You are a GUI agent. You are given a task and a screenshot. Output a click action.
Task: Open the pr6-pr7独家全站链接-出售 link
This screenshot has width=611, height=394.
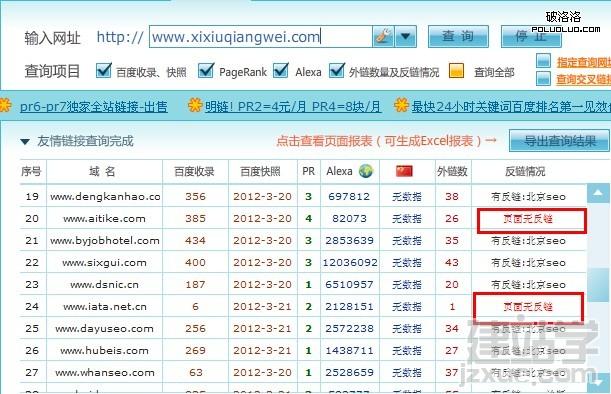pyautogui.click(x=94, y=106)
